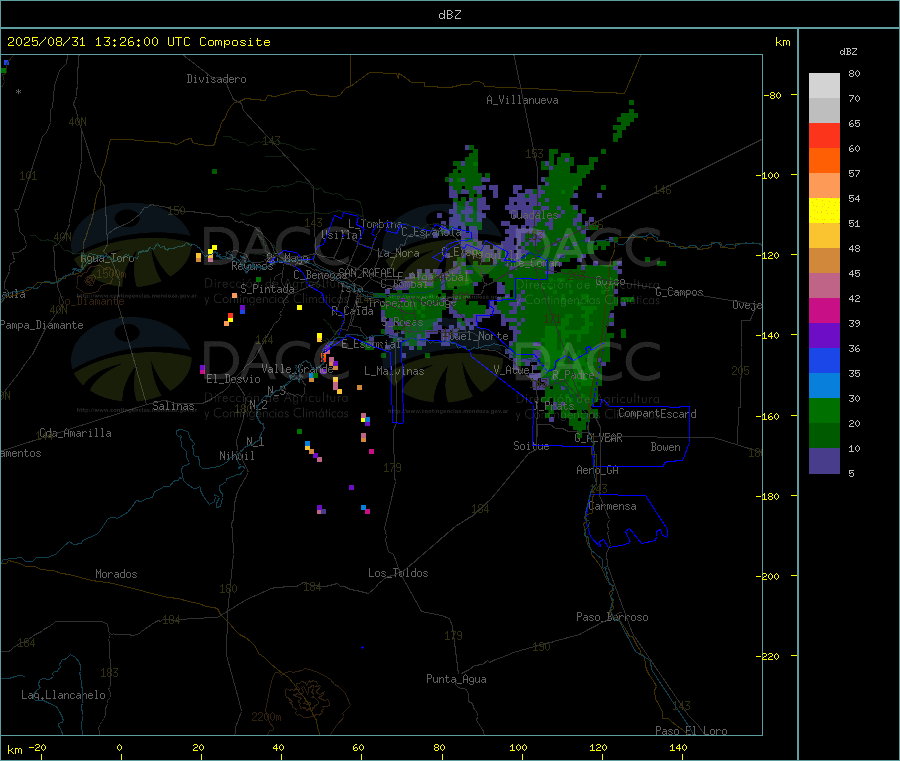The height and width of the screenshot is (761, 900).
Task: Click the Morados map label
Action: click(116, 574)
